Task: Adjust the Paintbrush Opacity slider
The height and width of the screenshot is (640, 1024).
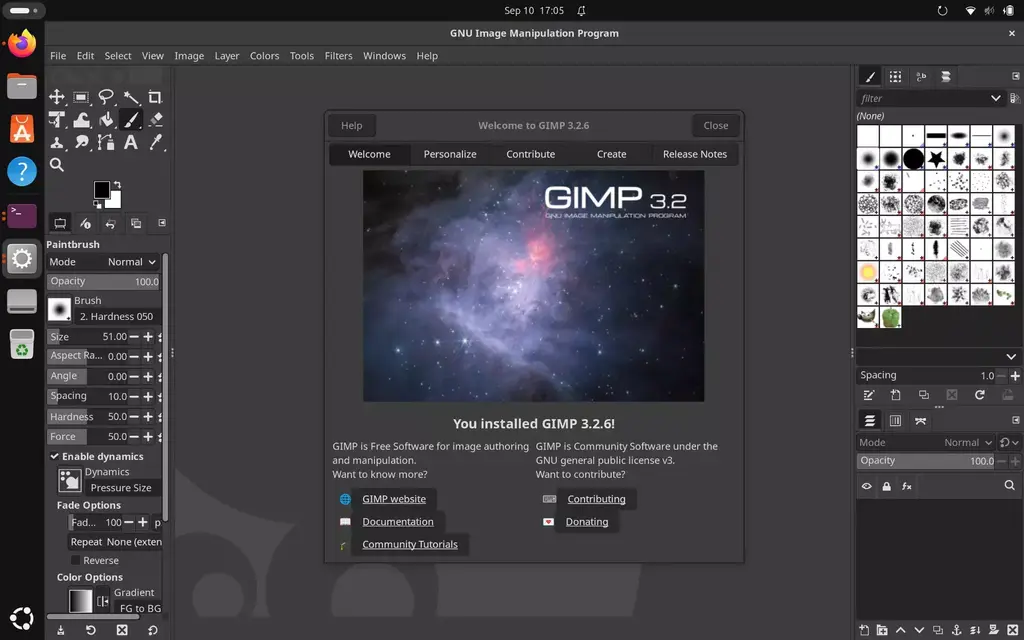Action: coord(103,281)
